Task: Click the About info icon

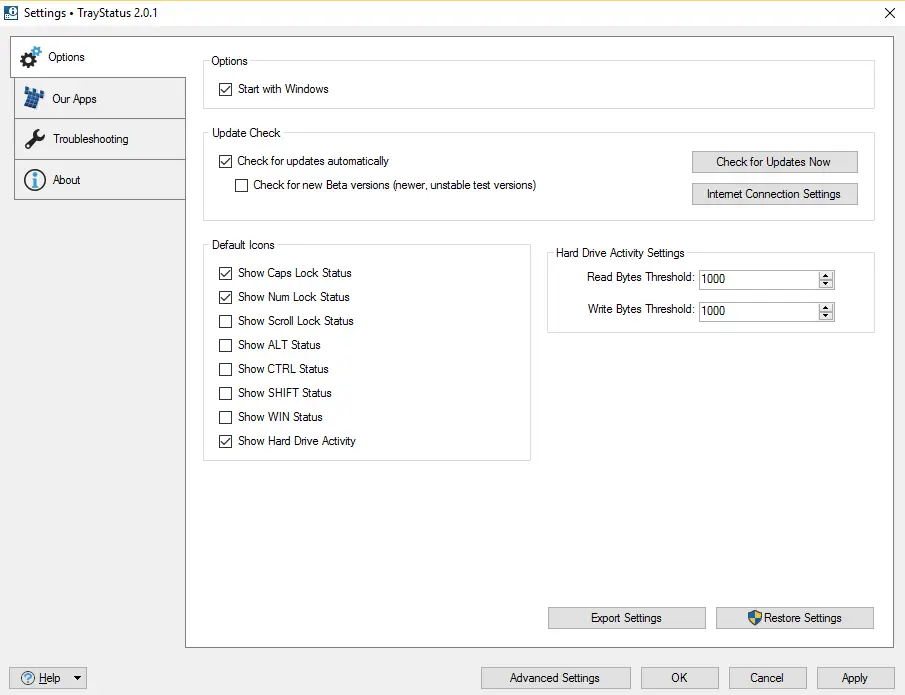Action: click(35, 180)
